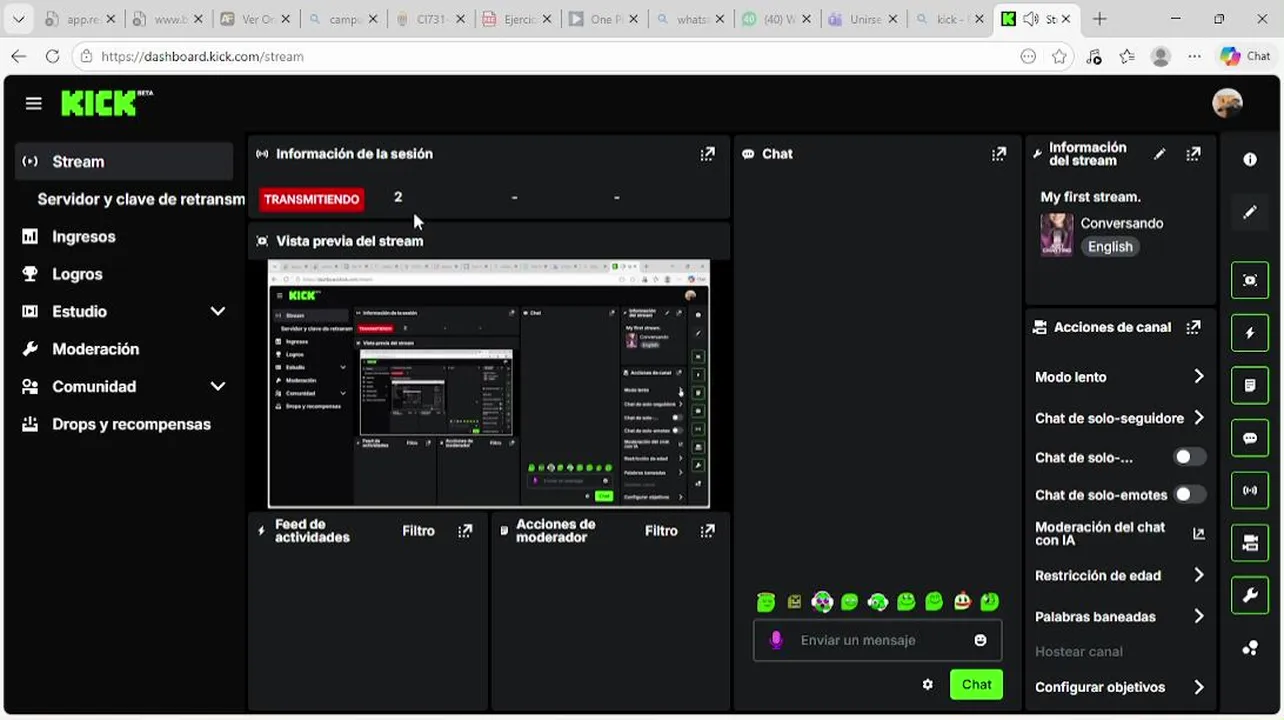Pop out the Chat panel

[x=998, y=154]
